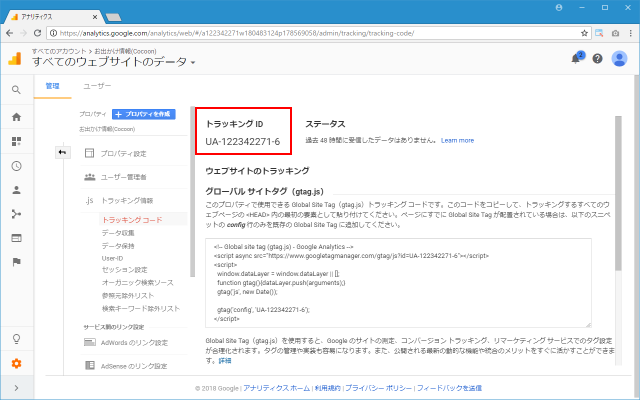The image size is (640, 400).
Task: Click the audience person icon in sidebar
Action: 16,189
